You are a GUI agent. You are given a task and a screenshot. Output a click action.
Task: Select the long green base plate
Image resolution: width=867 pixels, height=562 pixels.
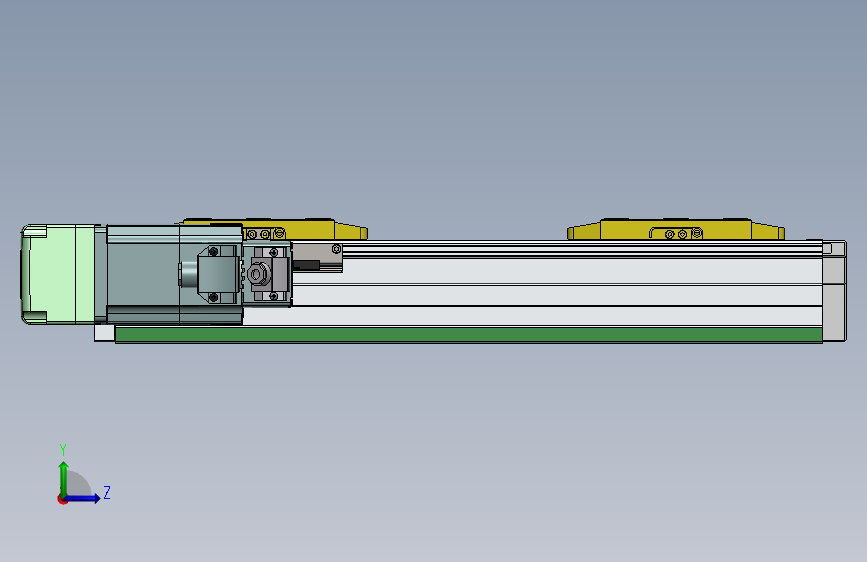pyautogui.click(x=468, y=335)
